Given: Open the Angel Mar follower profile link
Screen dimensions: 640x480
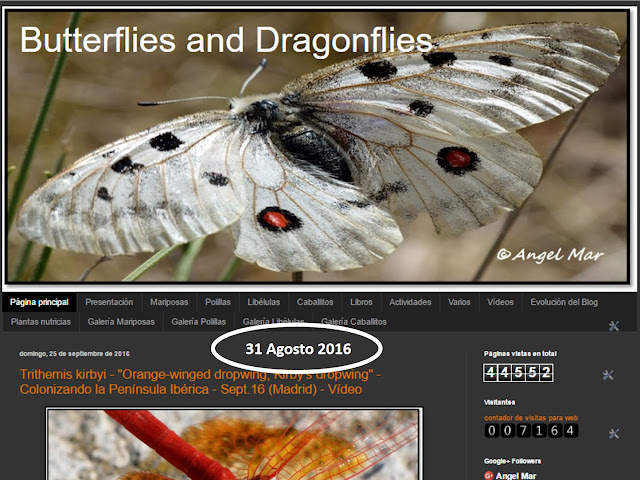Looking at the screenshot, I should tap(516, 476).
